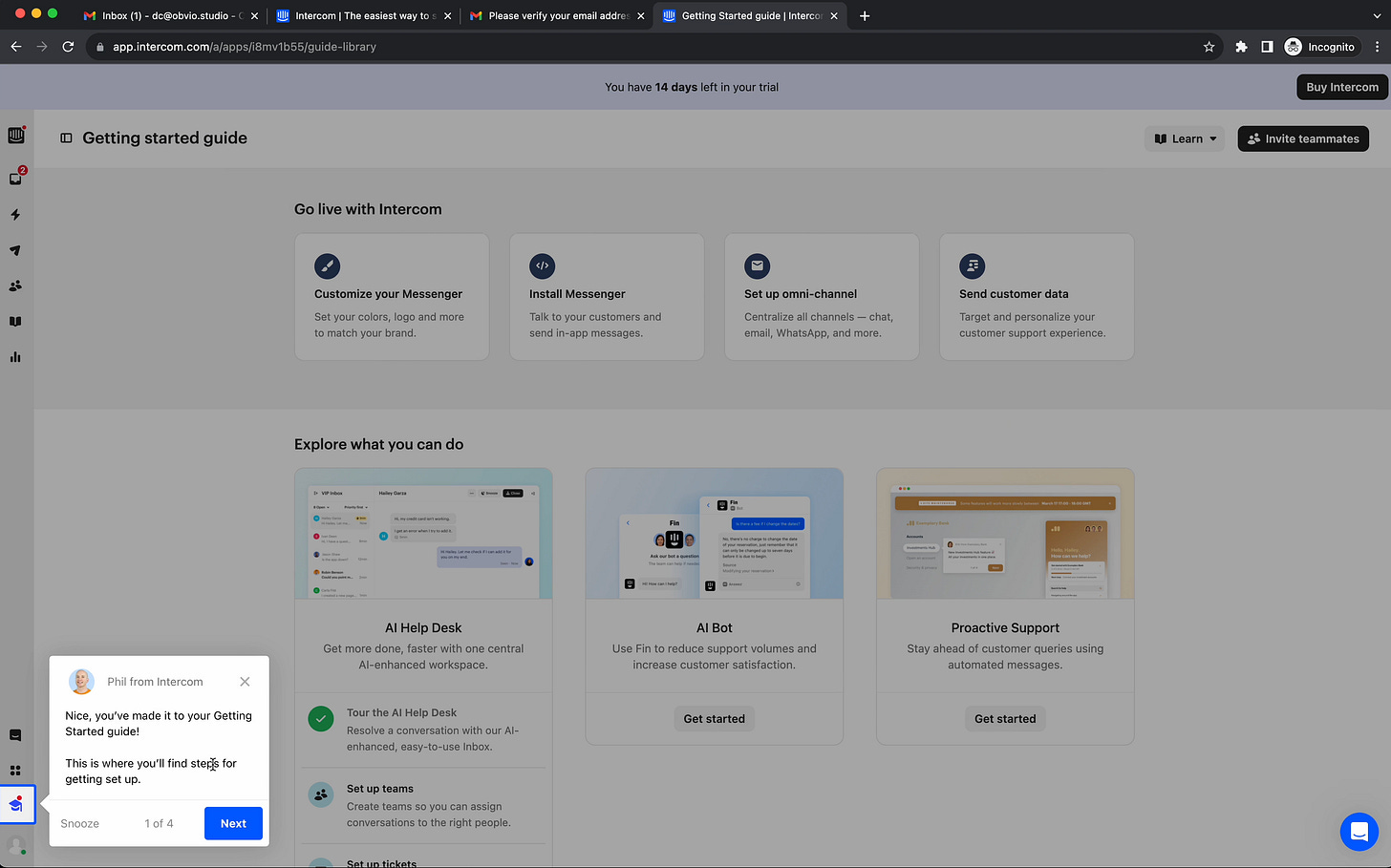The image size is (1391, 868).
Task: Click the '14 days left in your trial' banner text
Action: point(692,87)
